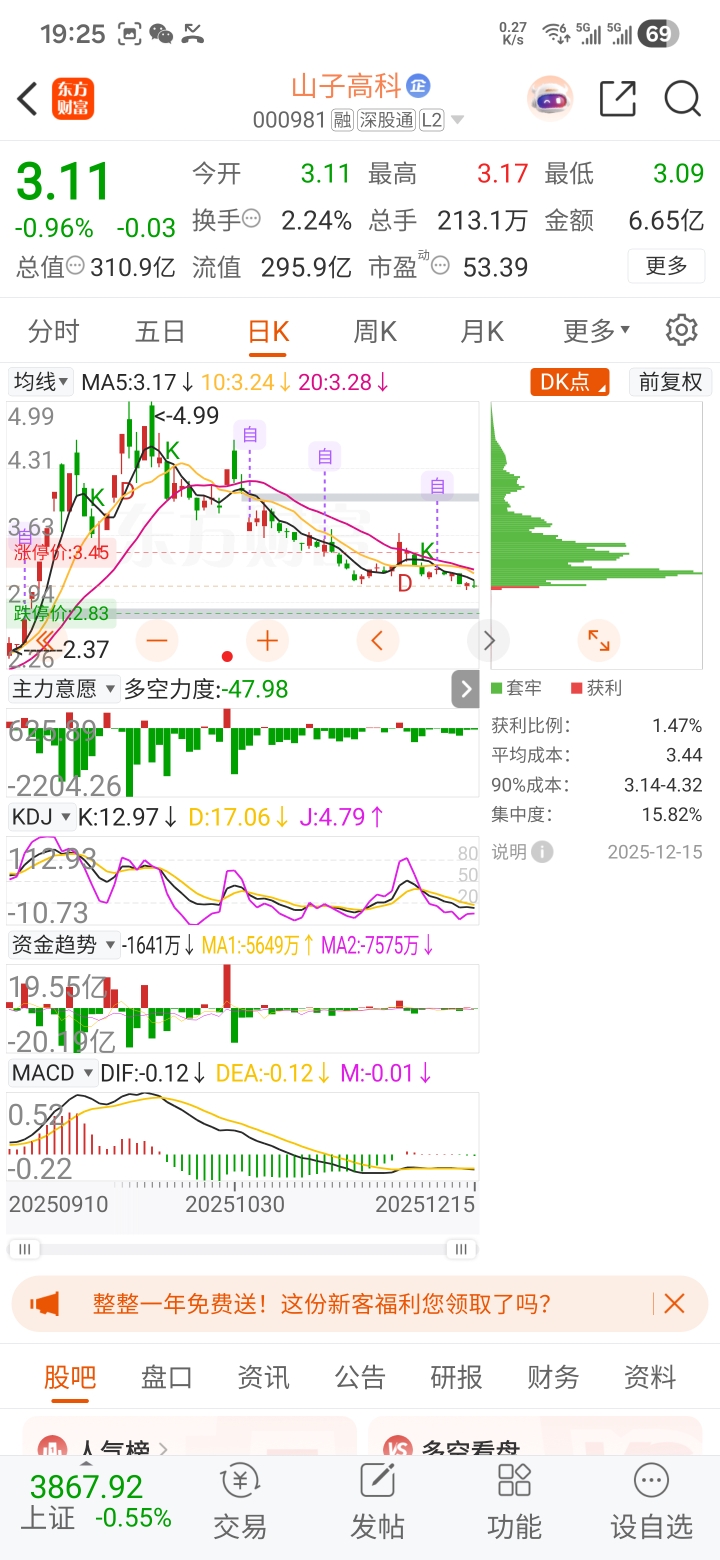This screenshot has width=720, height=1560.
Task: Open the 资讯 tab
Action: (x=263, y=1377)
